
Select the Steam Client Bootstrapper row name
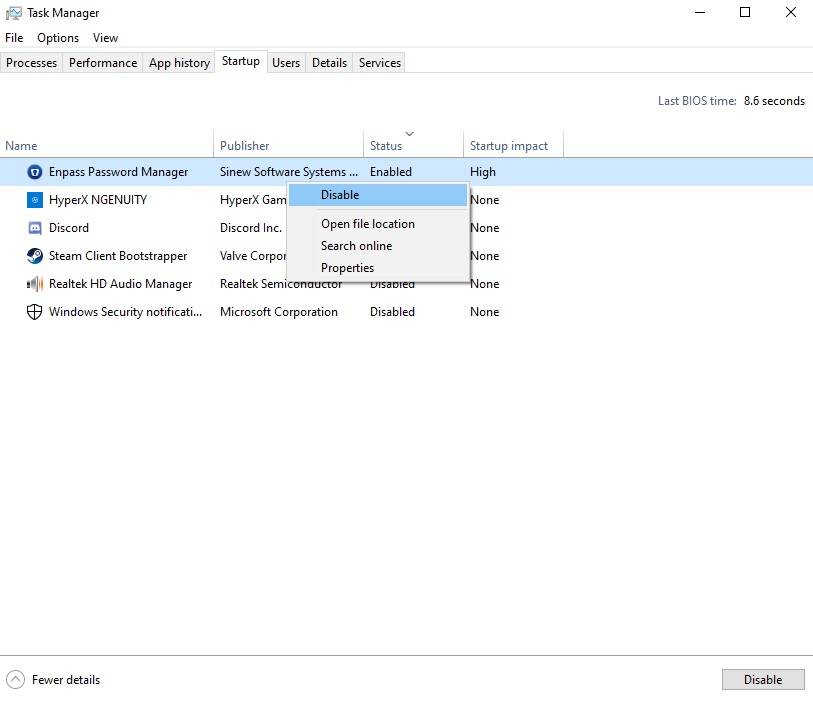point(118,256)
